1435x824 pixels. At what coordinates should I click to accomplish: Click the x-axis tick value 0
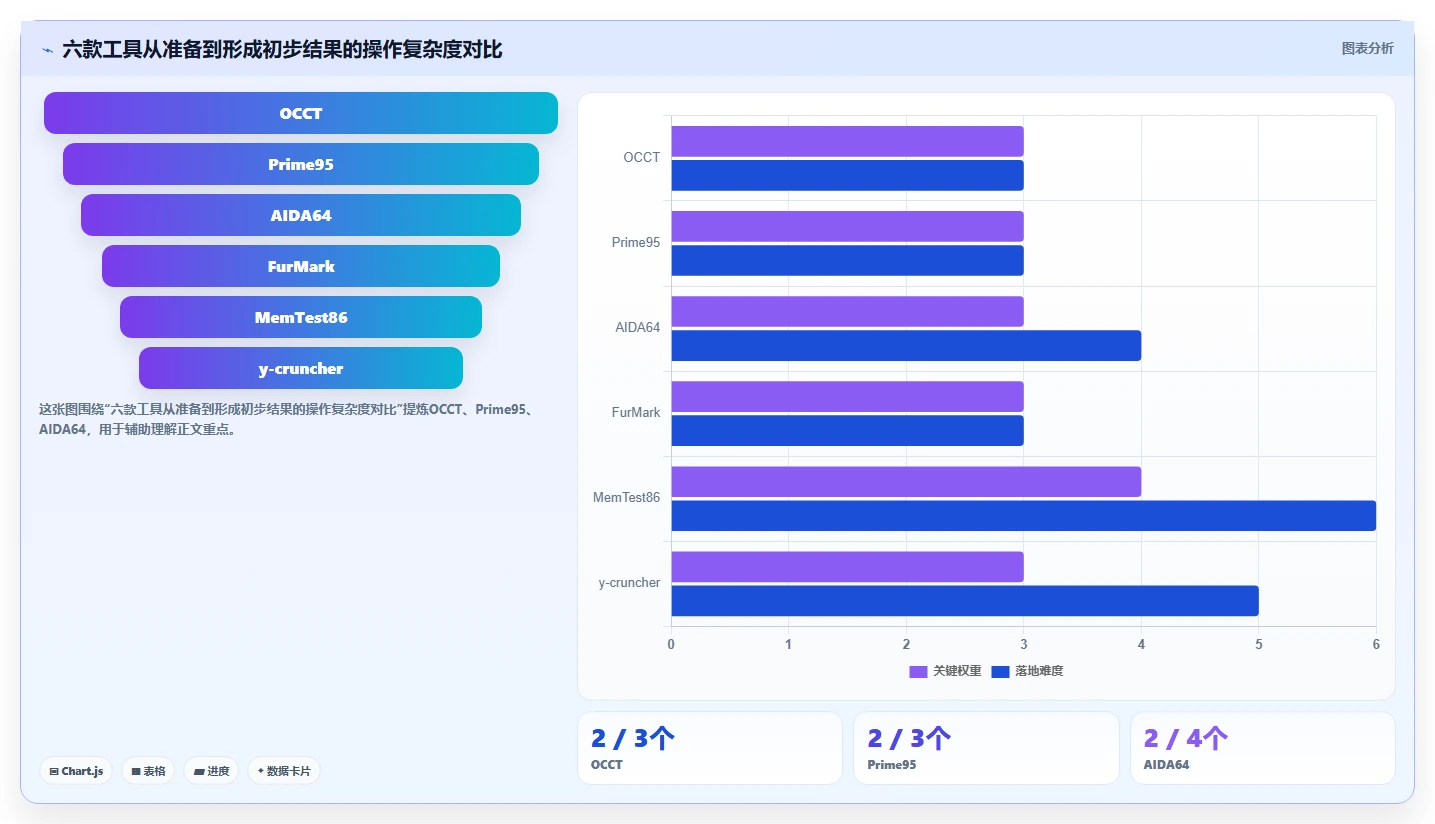click(x=671, y=644)
